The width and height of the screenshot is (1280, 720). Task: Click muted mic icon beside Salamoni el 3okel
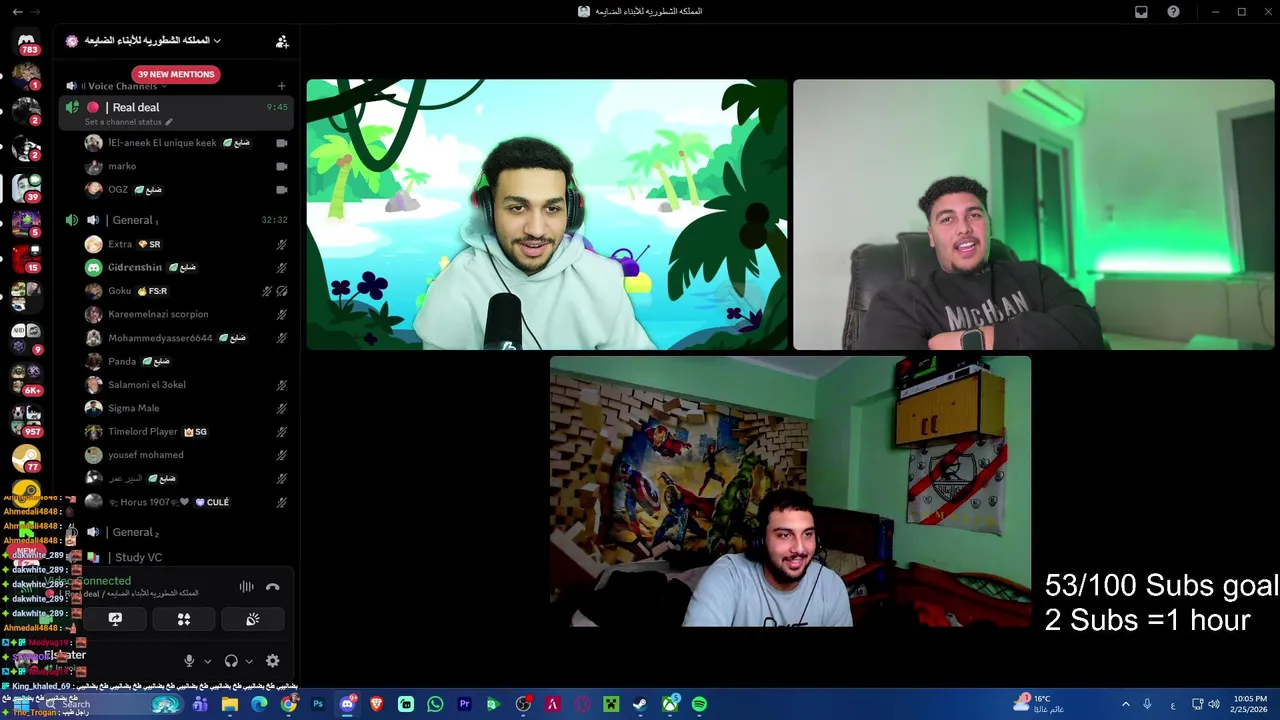pos(282,385)
